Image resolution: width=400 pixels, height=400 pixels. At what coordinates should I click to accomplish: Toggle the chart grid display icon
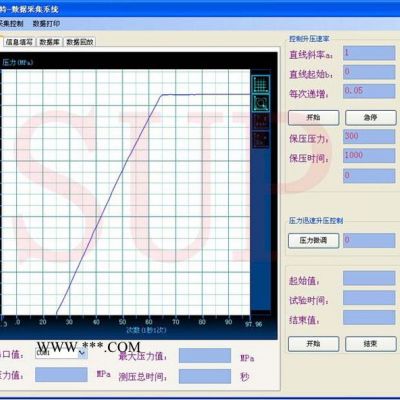pyautogui.click(x=261, y=84)
